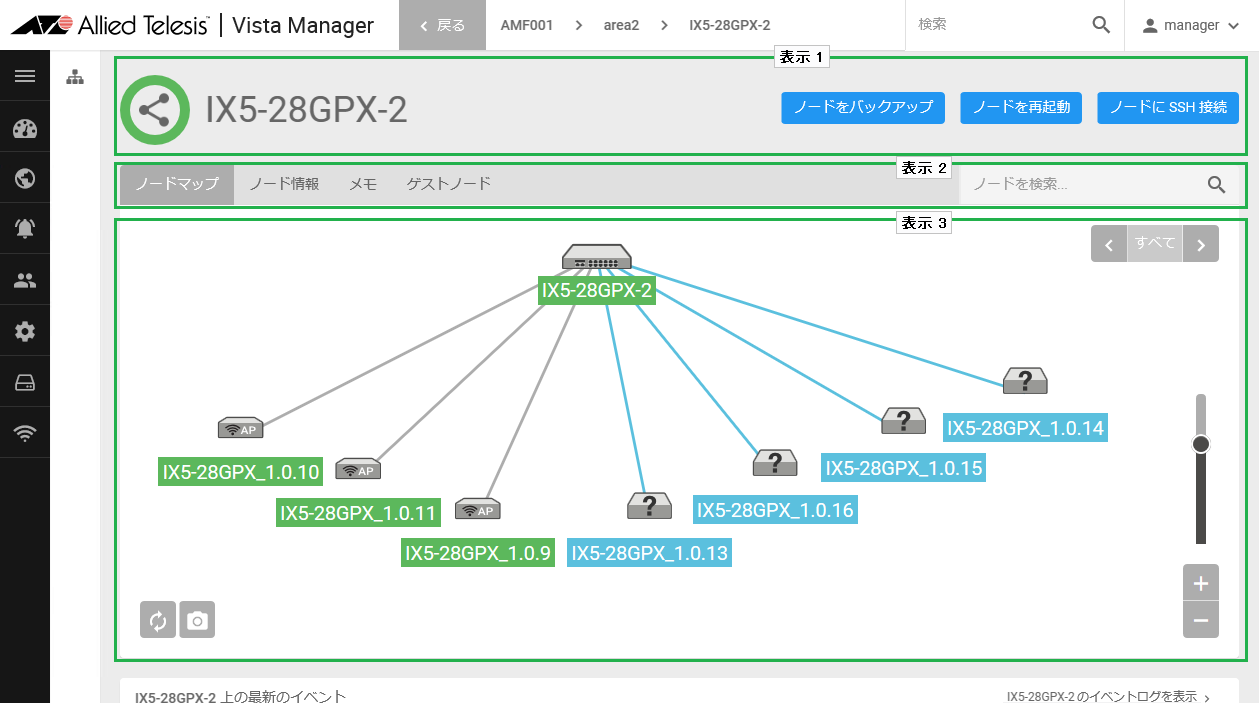Click the ノードを再起動 button
The width and height of the screenshot is (1259, 703).
pyautogui.click(x=1021, y=108)
